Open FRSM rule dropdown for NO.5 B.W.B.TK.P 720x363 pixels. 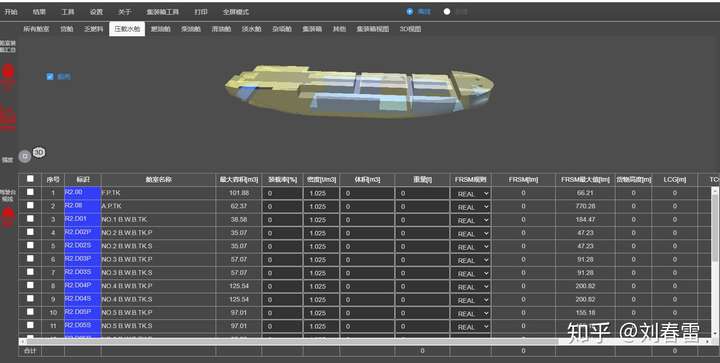point(471,313)
